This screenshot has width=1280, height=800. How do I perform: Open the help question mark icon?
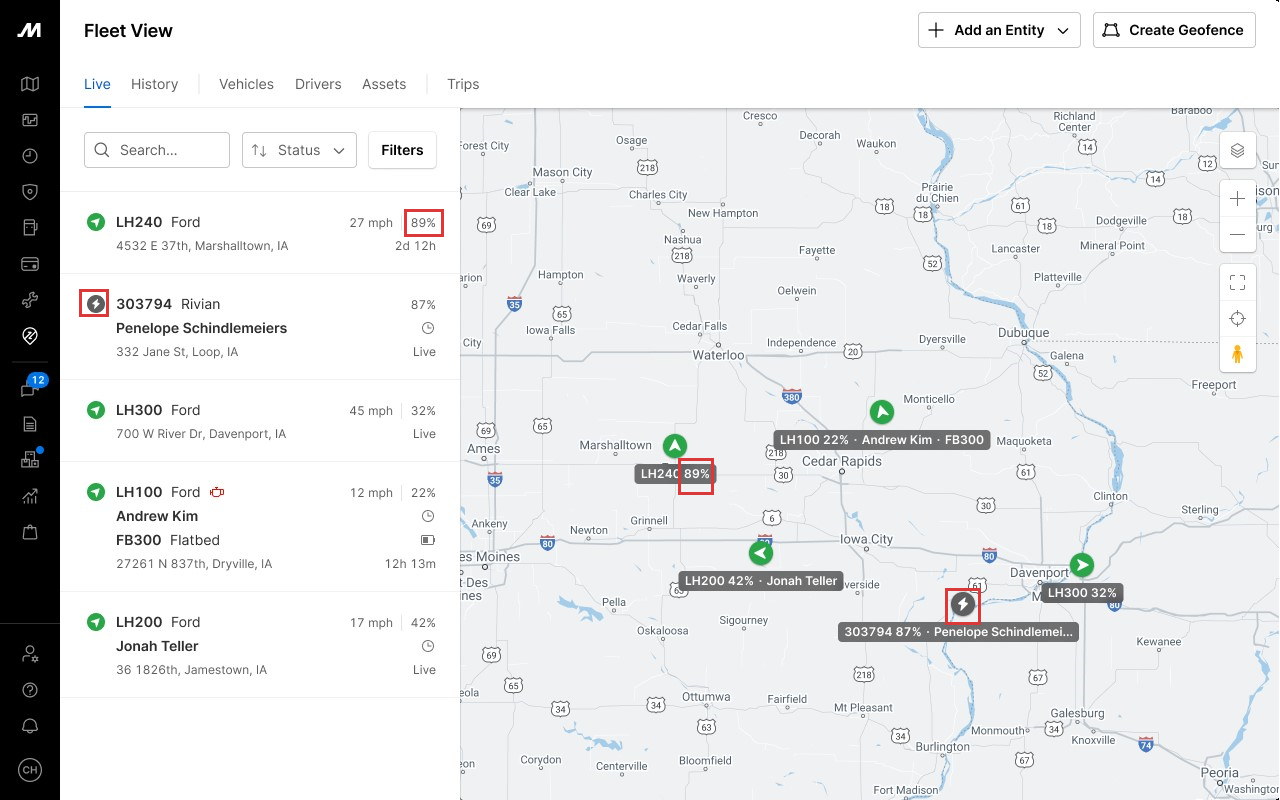[x=30, y=690]
